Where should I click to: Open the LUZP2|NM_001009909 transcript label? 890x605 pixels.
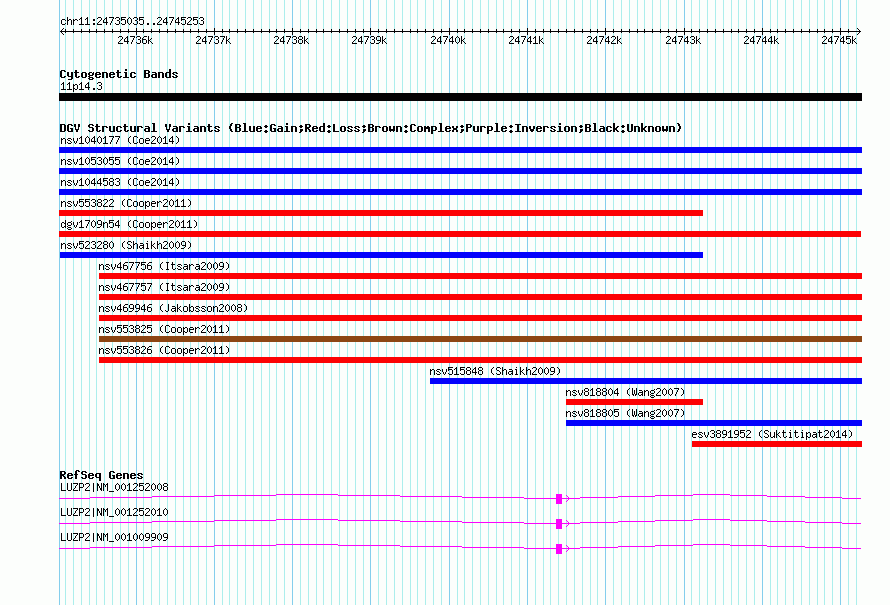point(114,537)
